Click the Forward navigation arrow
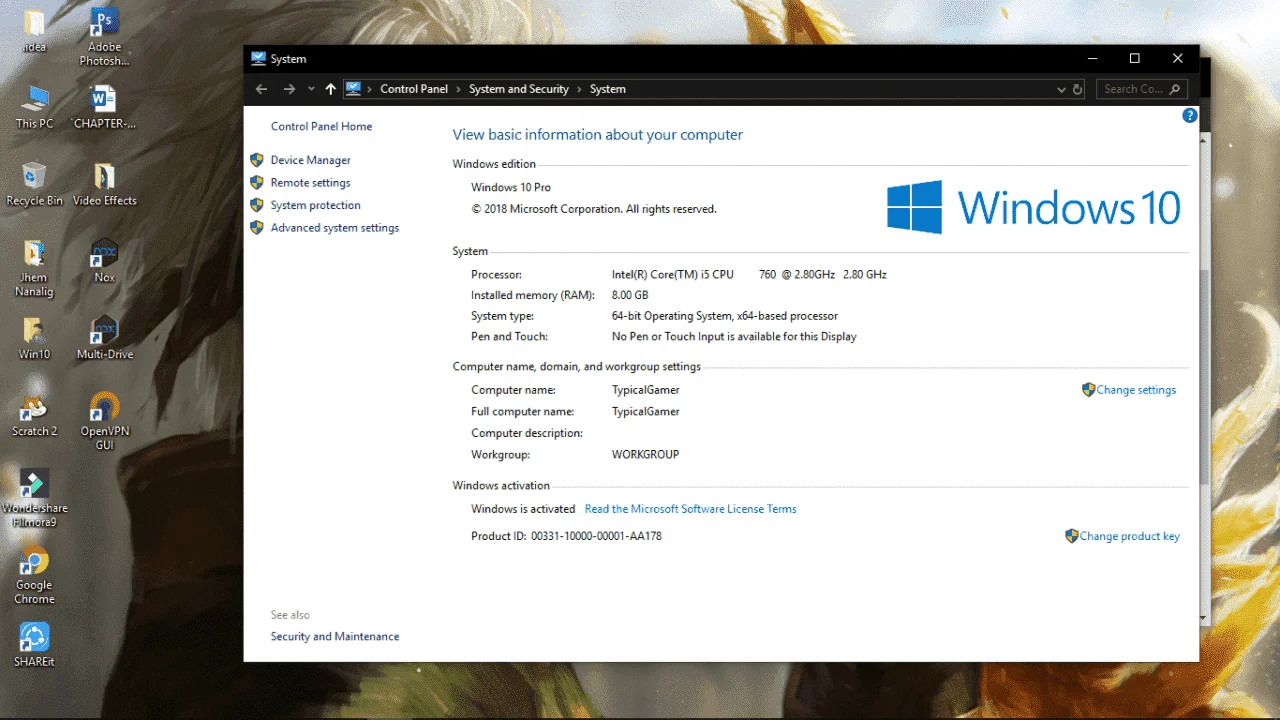This screenshot has width=1280, height=720. click(x=289, y=89)
